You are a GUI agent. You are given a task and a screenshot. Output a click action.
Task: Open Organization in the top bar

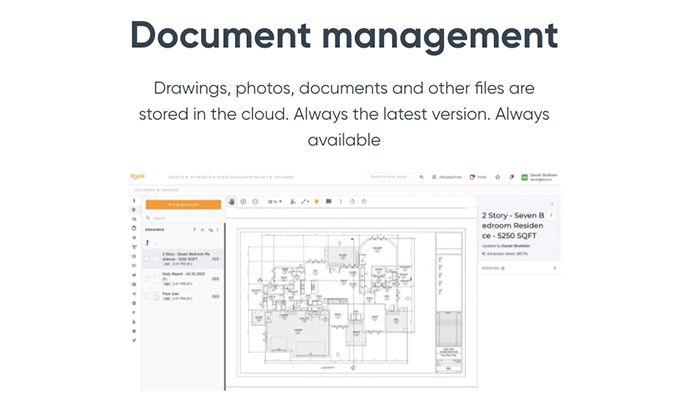click(446, 177)
